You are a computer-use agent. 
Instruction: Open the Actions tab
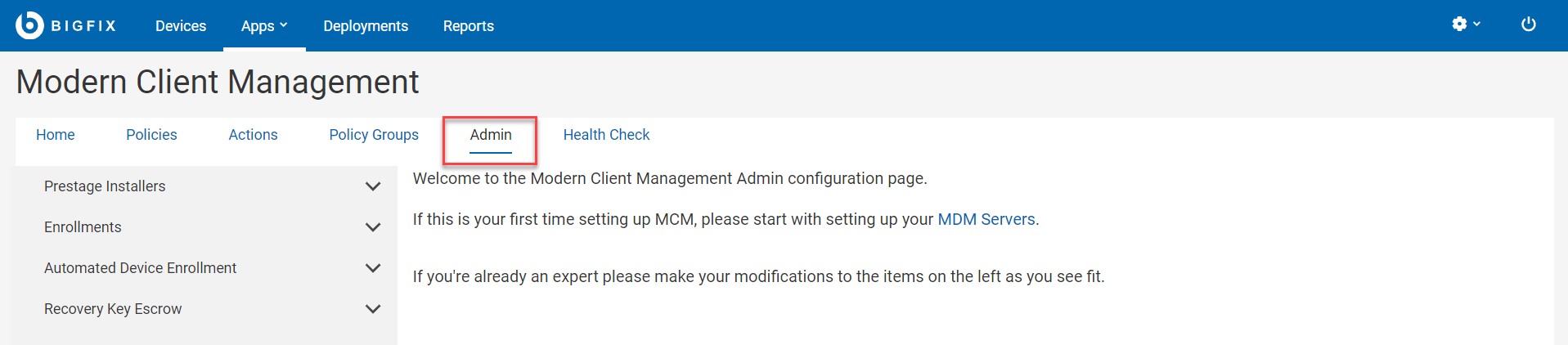pos(253,135)
